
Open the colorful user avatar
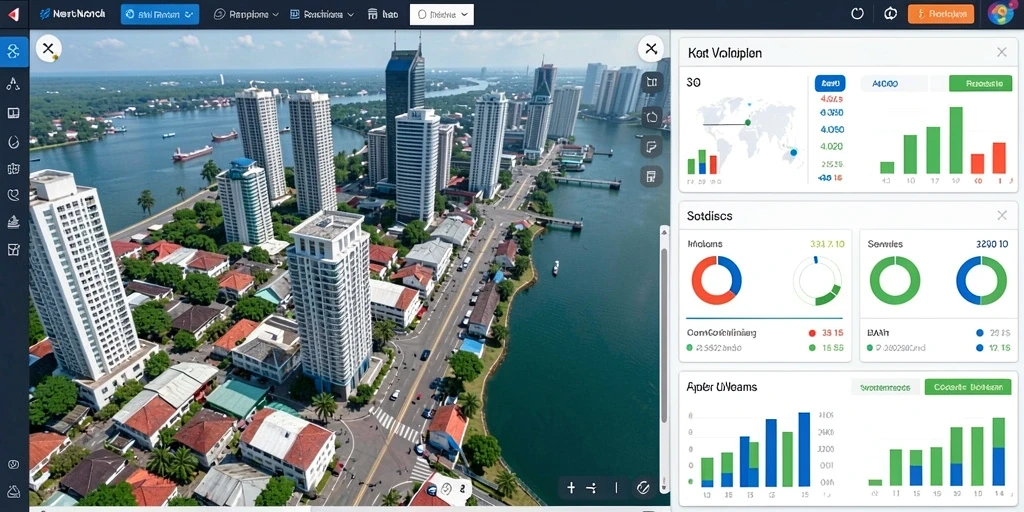[x=1000, y=13]
